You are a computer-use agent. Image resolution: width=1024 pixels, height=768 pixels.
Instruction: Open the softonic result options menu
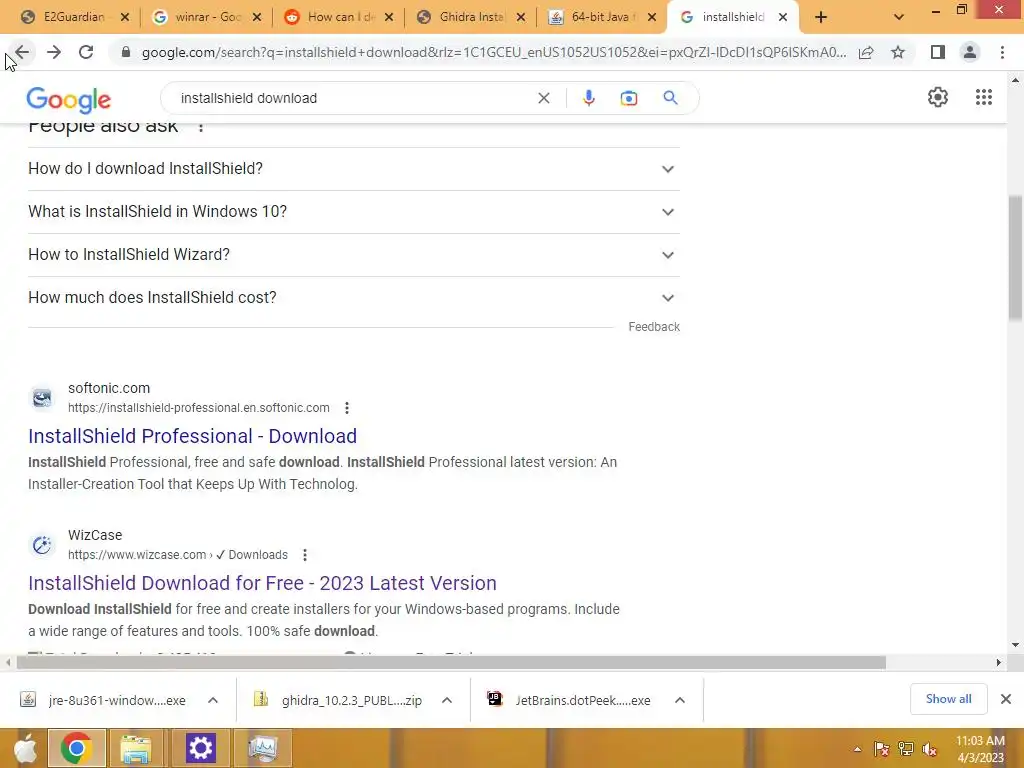(x=347, y=408)
